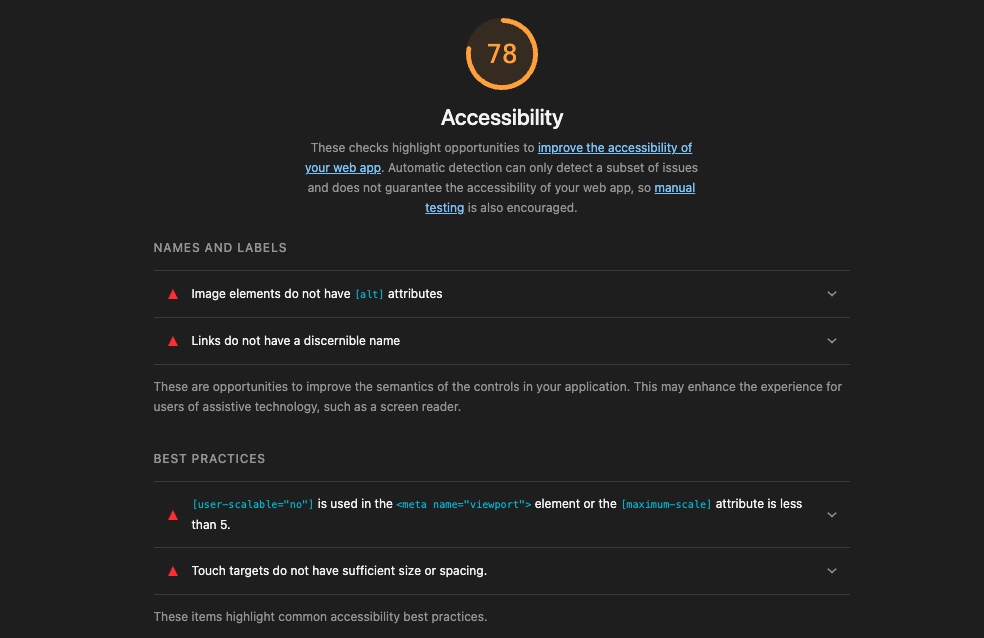Click the warning triangle on the user-scalable audit
This screenshot has width=984, height=638.
click(172, 515)
